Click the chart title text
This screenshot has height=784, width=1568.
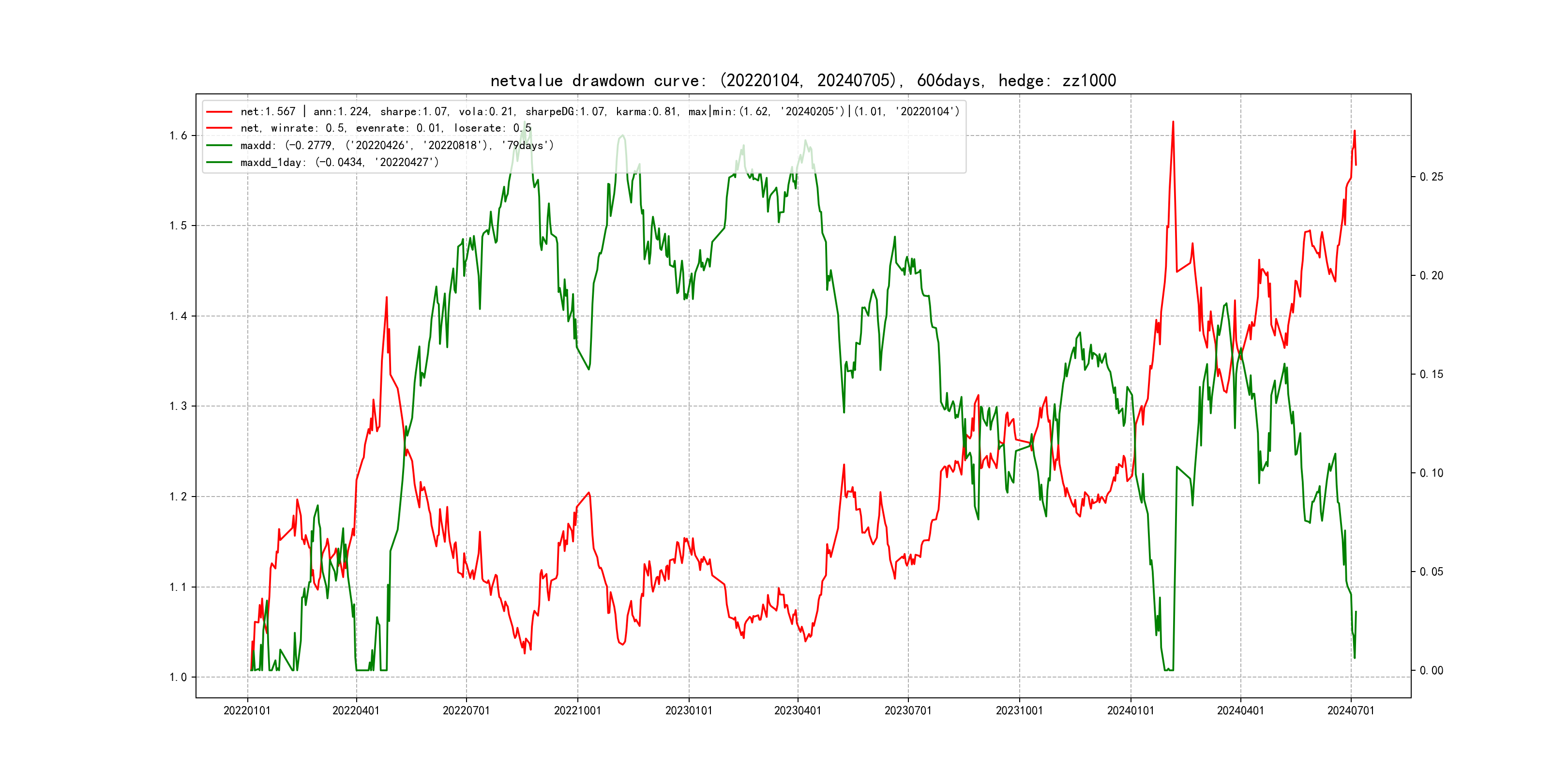(x=803, y=80)
